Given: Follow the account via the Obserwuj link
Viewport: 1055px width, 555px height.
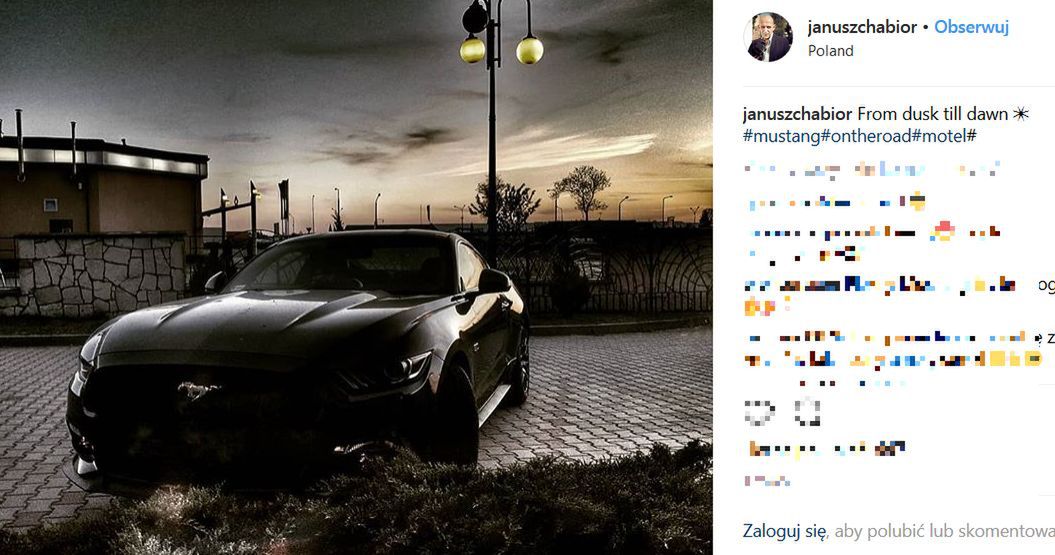Looking at the screenshot, I should coord(972,28).
